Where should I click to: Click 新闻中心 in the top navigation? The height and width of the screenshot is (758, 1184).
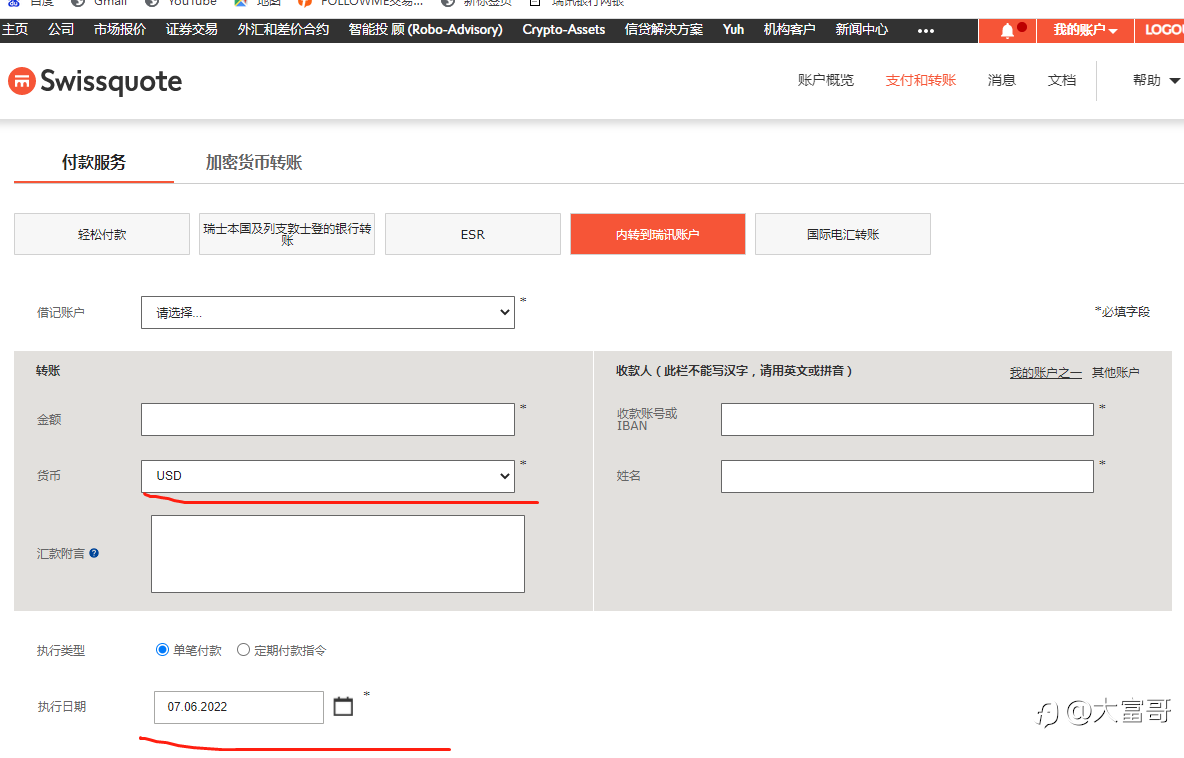click(862, 29)
